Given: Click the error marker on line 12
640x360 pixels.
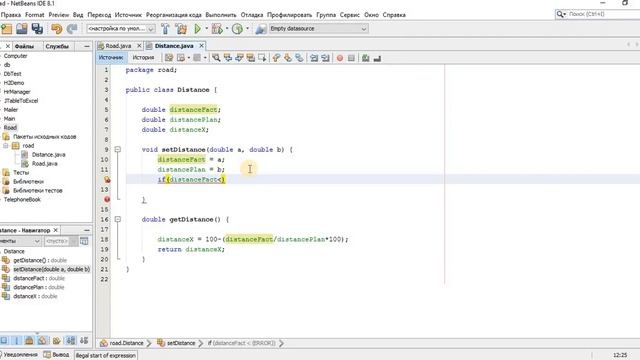Looking at the screenshot, I should click(x=107, y=180).
